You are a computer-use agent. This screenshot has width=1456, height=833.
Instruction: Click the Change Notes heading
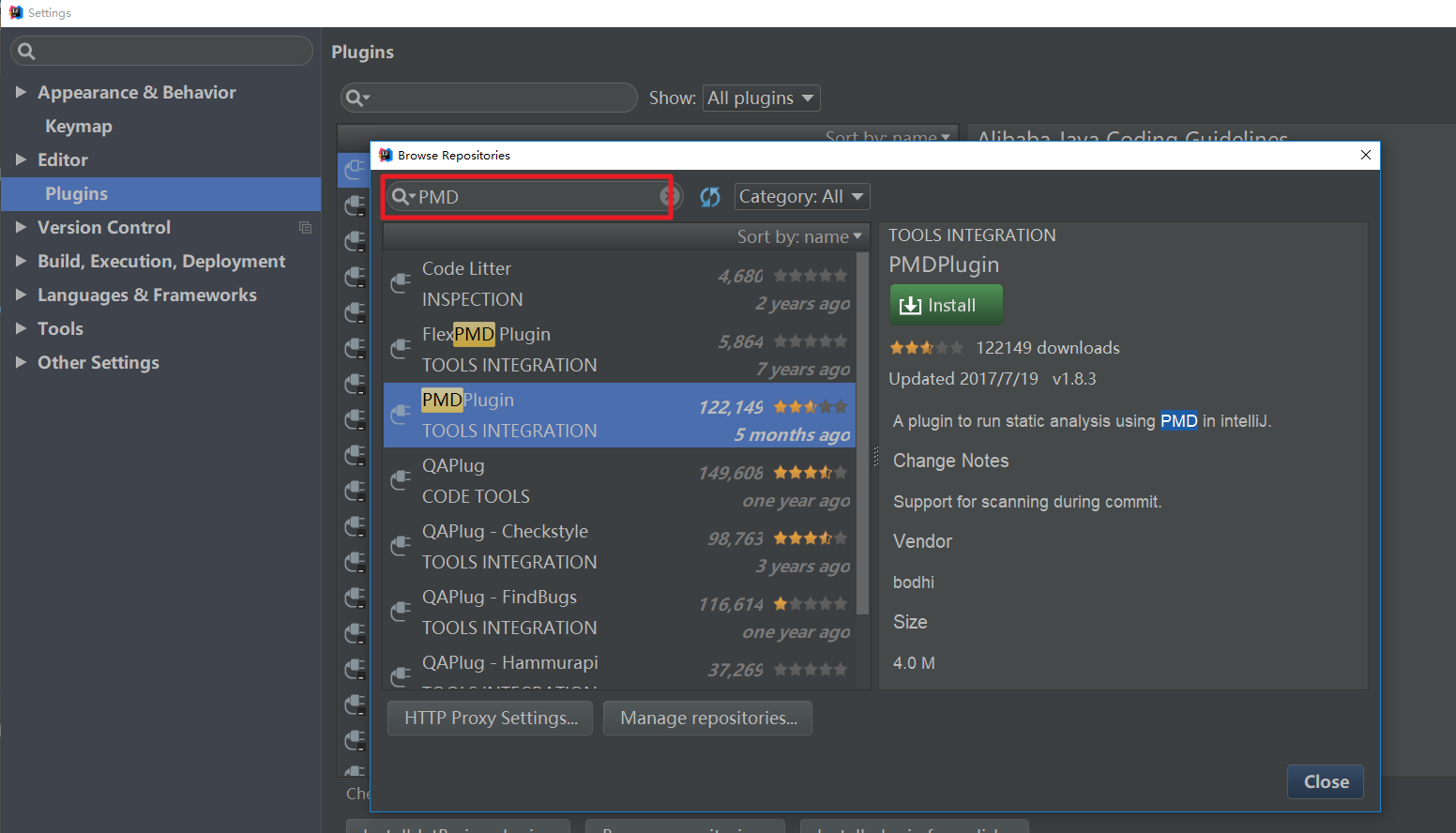pyautogui.click(x=951, y=461)
